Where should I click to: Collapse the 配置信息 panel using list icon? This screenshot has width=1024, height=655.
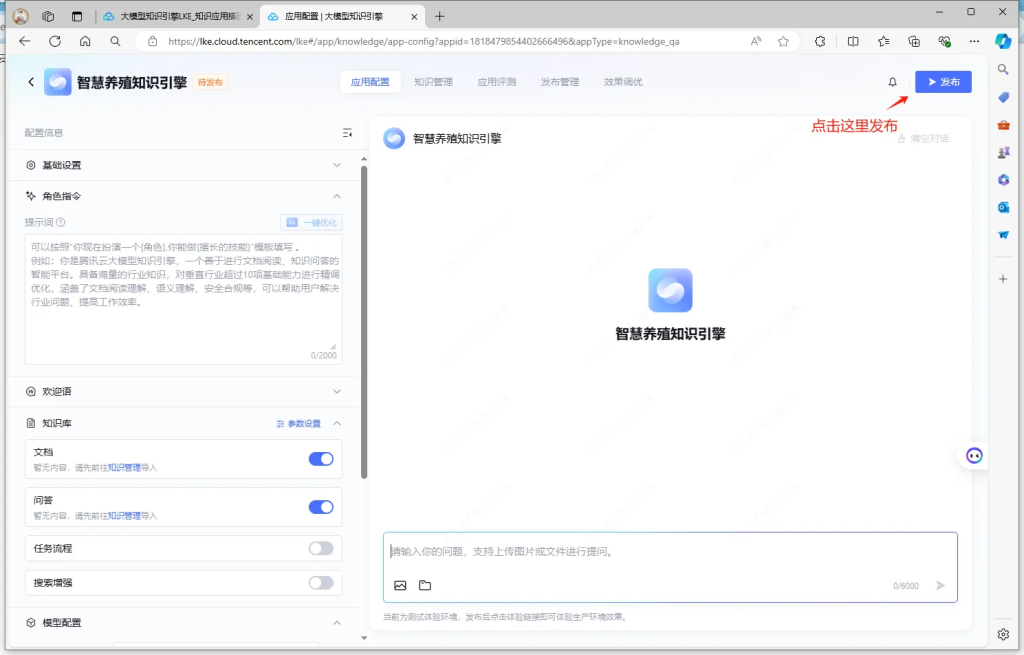pos(347,133)
